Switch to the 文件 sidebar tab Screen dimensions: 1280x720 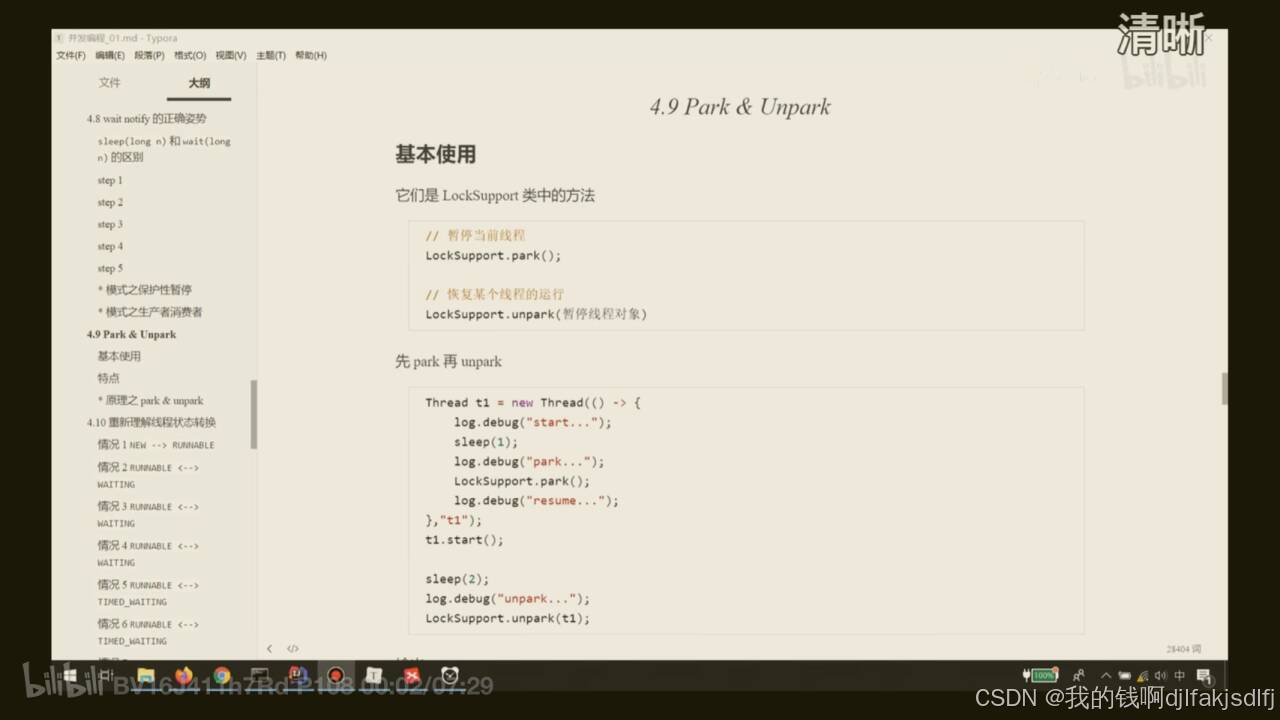point(110,82)
